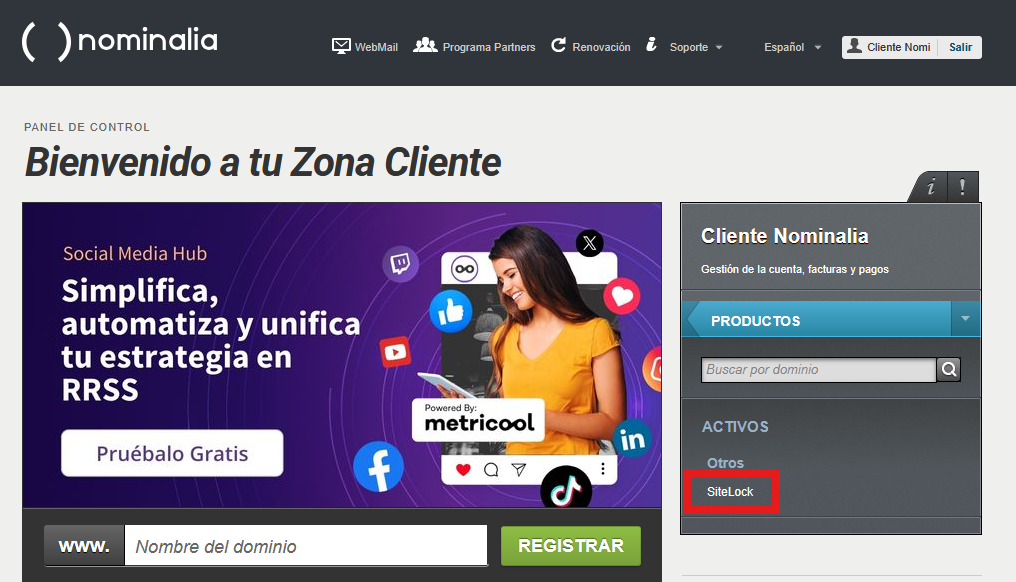Click the WebMail monitor icon
The height and width of the screenshot is (582, 1016).
[341, 46]
